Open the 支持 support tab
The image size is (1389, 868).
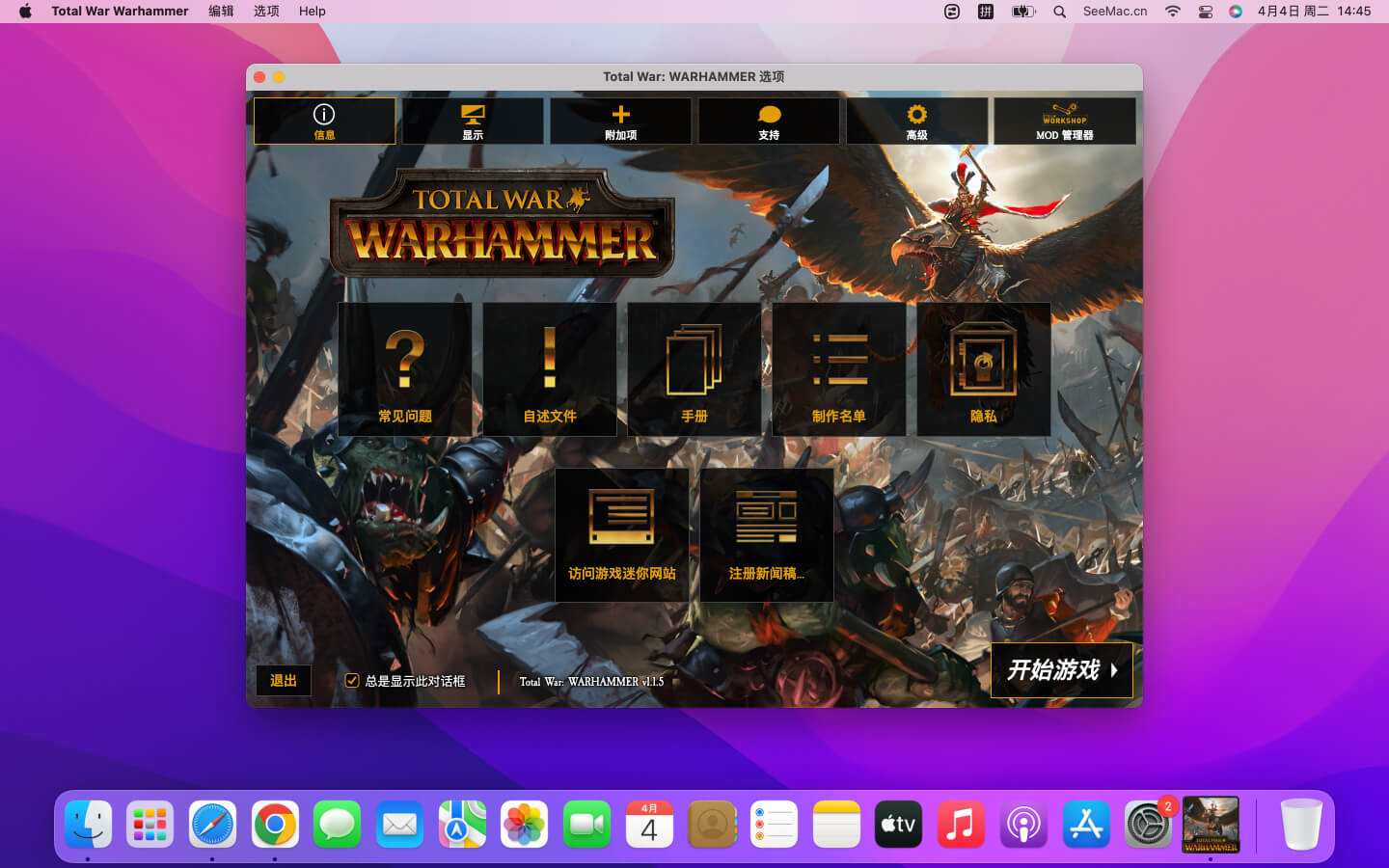tap(769, 122)
